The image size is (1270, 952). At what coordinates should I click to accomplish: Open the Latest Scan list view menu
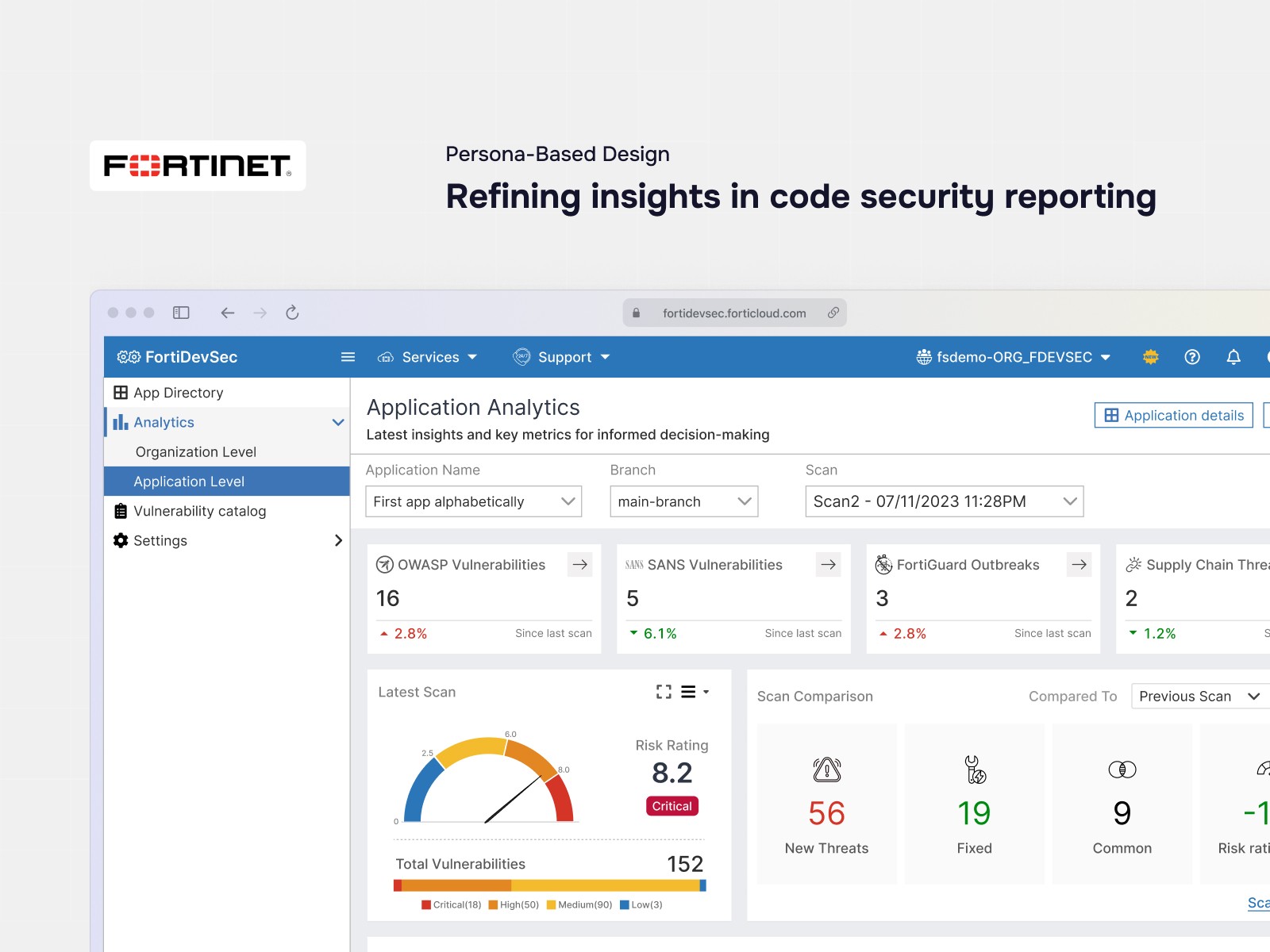[x=695, y=692]
